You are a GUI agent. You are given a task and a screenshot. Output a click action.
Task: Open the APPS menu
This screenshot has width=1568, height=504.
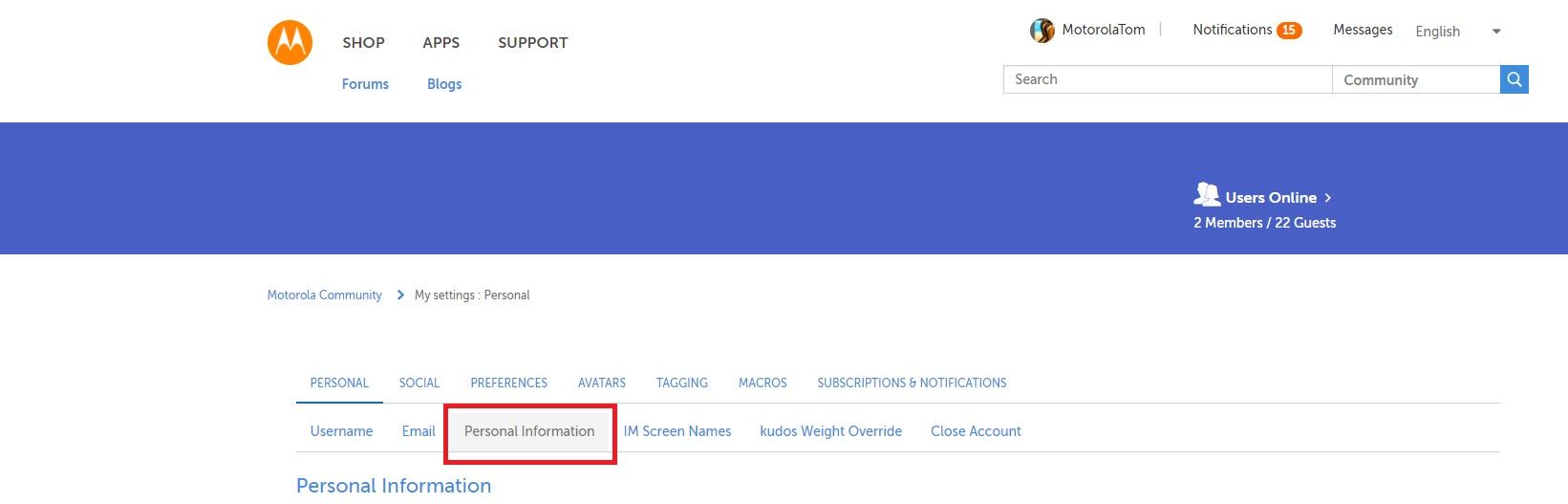tap(441, 42)
